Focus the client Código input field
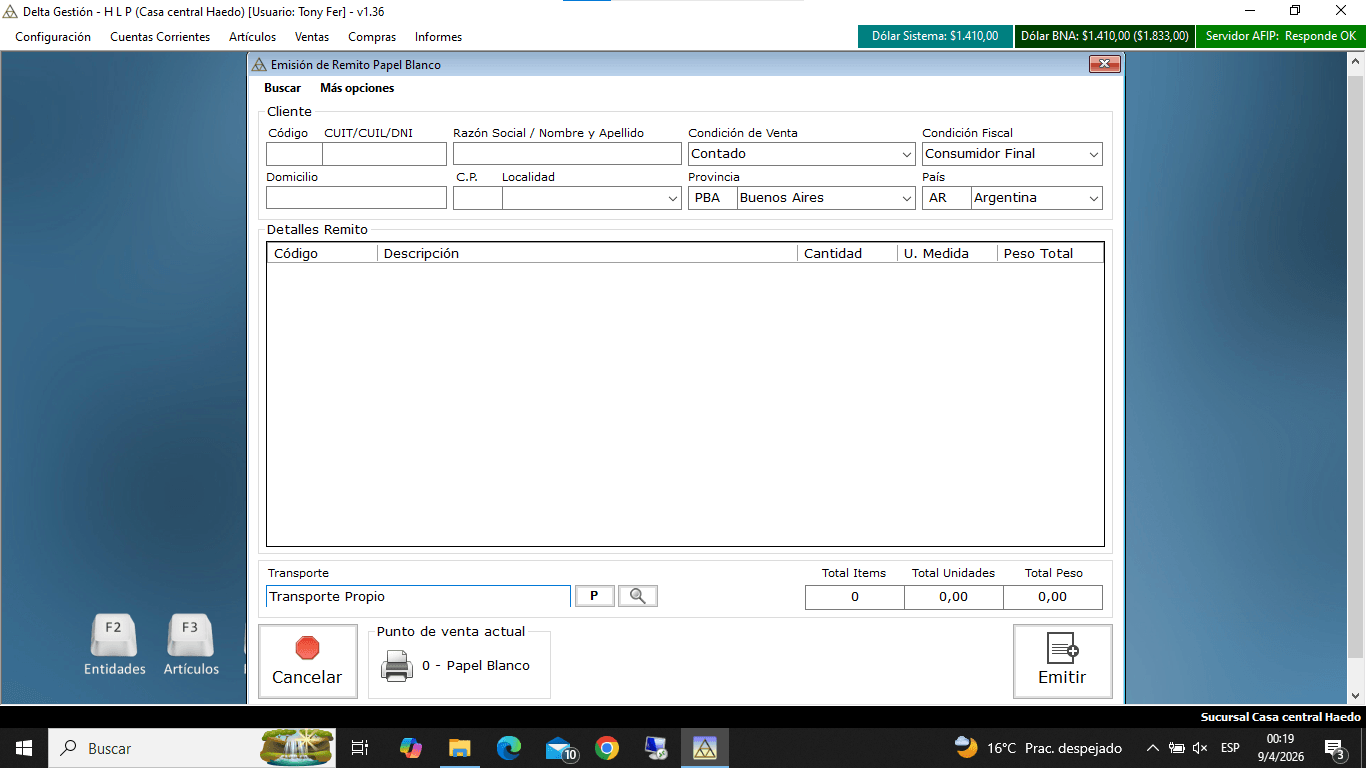The height and width of the screenshot is (768, 1366). tap(294, 154)
